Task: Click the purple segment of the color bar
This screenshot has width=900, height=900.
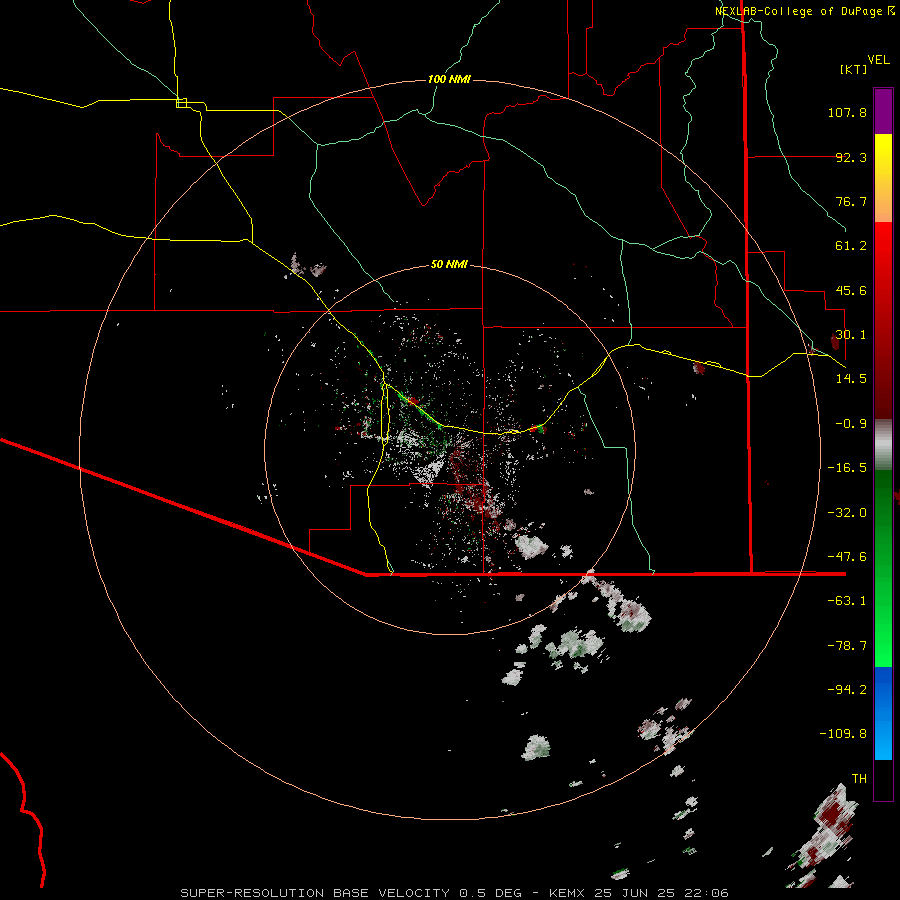Action: (x=883, y=111)
